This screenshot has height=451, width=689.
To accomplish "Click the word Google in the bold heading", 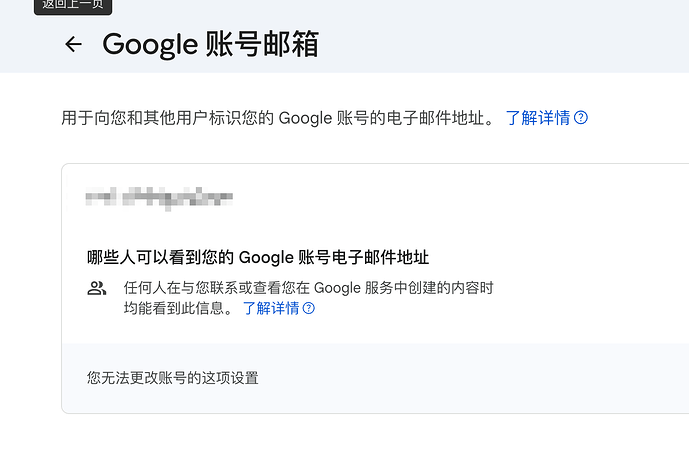I will tap(266, 258).
